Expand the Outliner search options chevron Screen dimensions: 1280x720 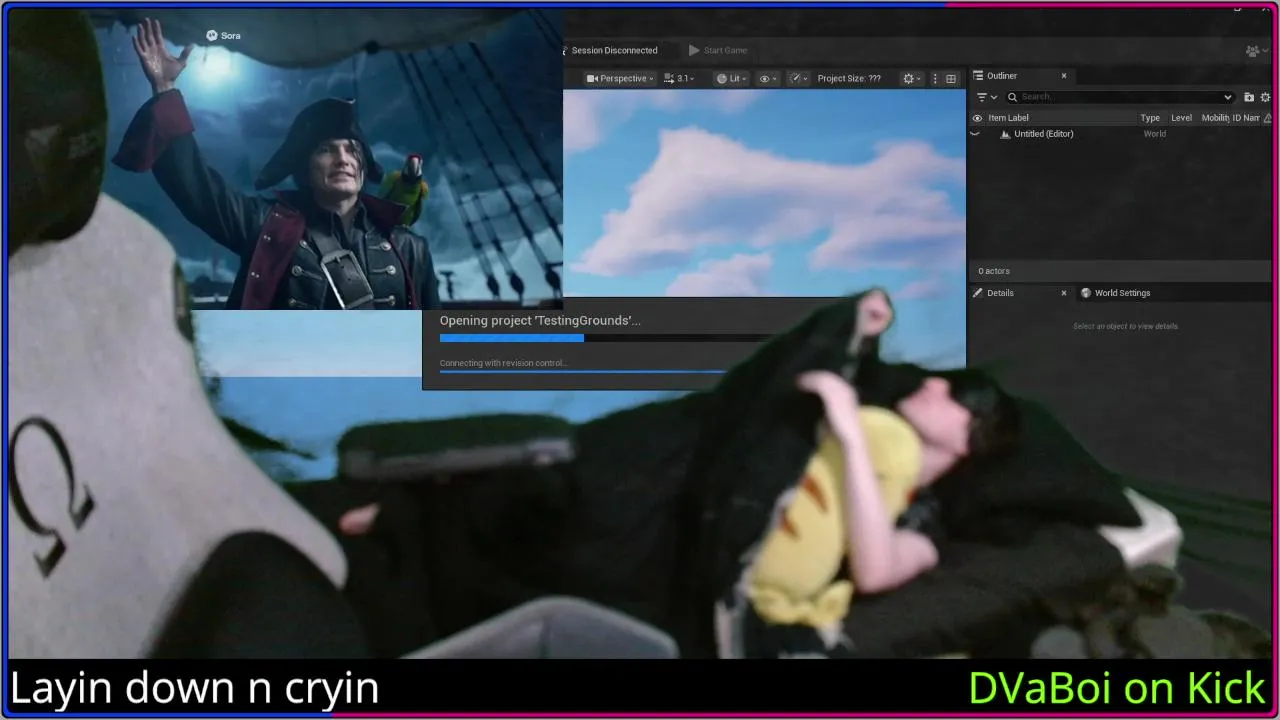(1228, 97)
